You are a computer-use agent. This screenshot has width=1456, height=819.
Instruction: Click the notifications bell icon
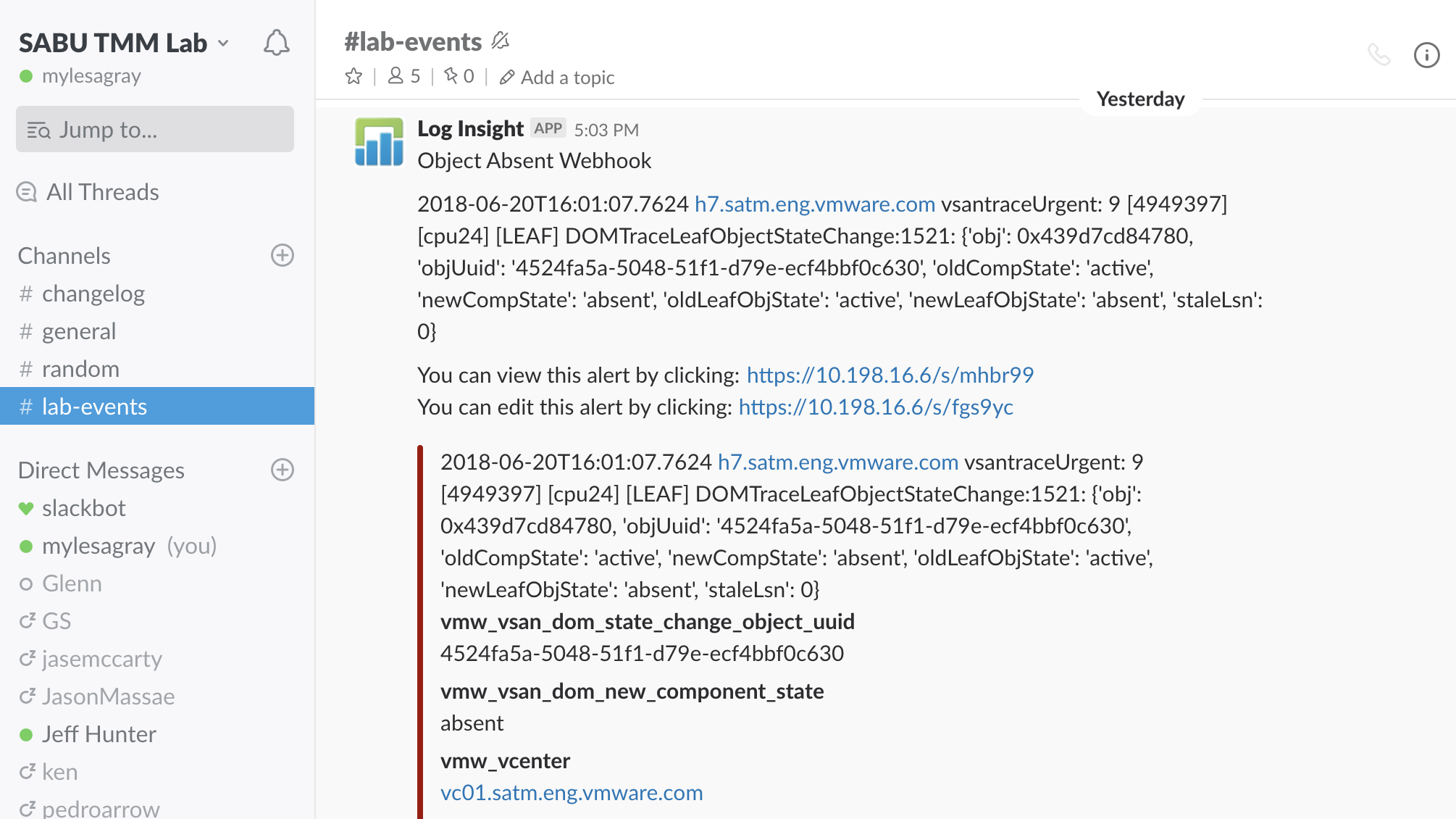[276, 43]
